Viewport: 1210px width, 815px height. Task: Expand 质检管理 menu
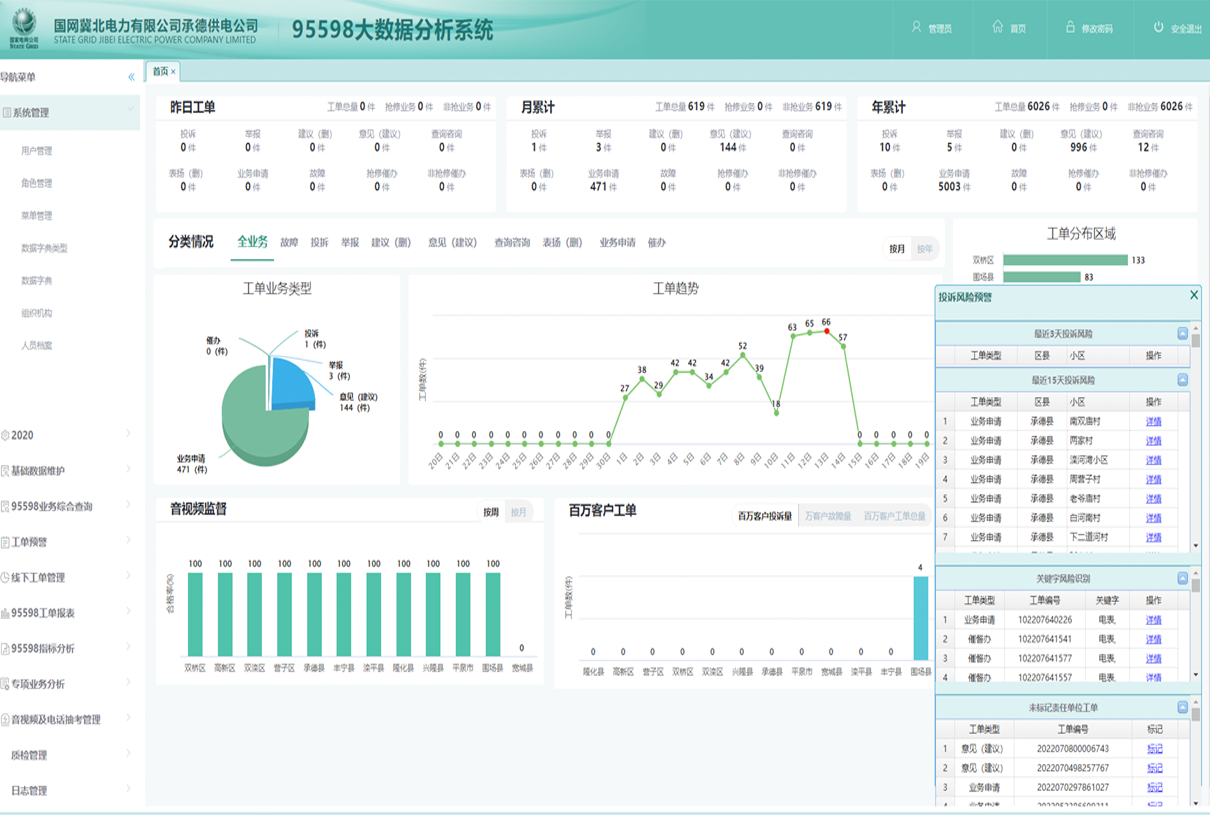point(70,755)
